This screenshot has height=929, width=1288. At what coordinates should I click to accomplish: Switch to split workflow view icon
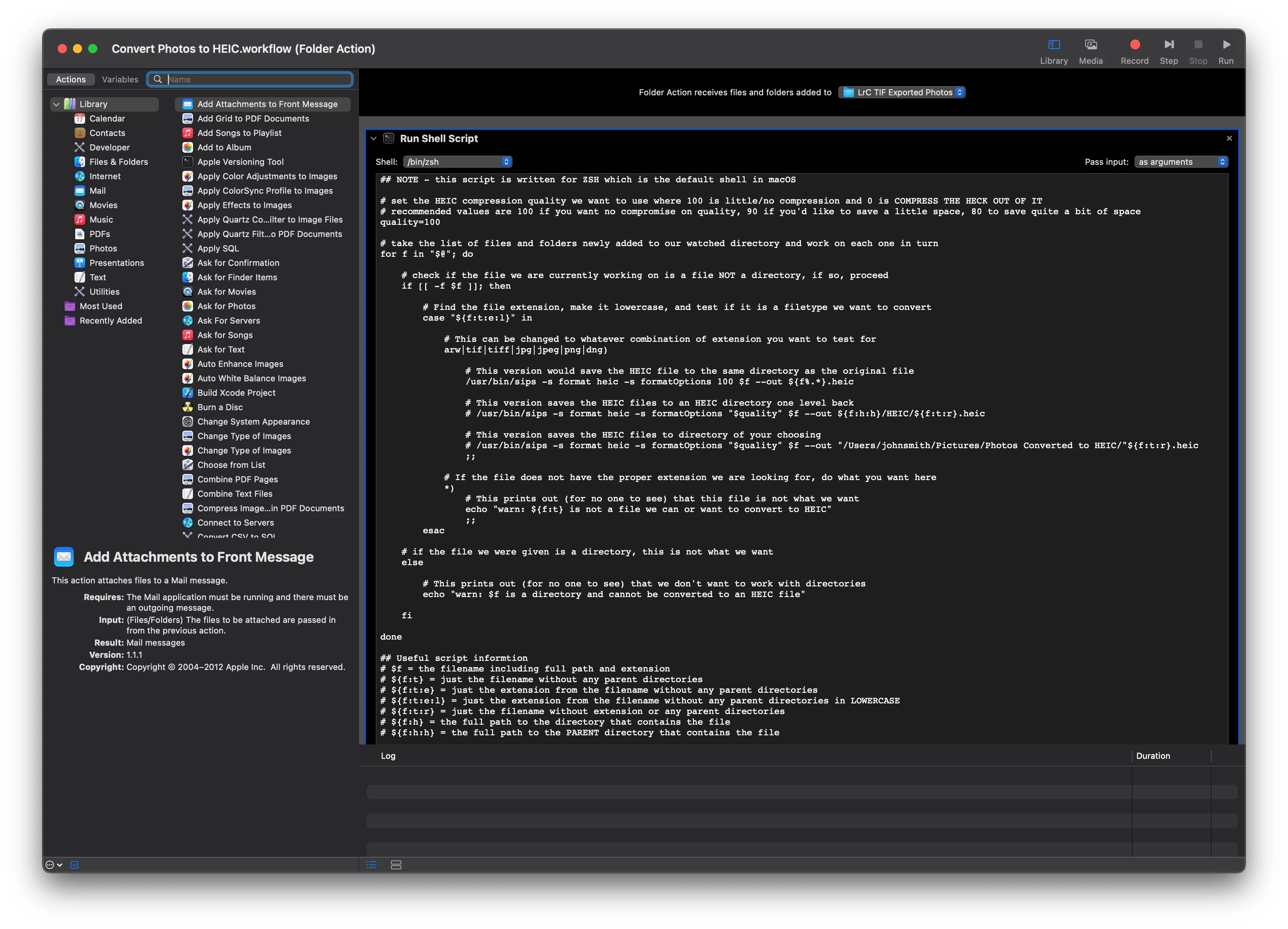396,865
